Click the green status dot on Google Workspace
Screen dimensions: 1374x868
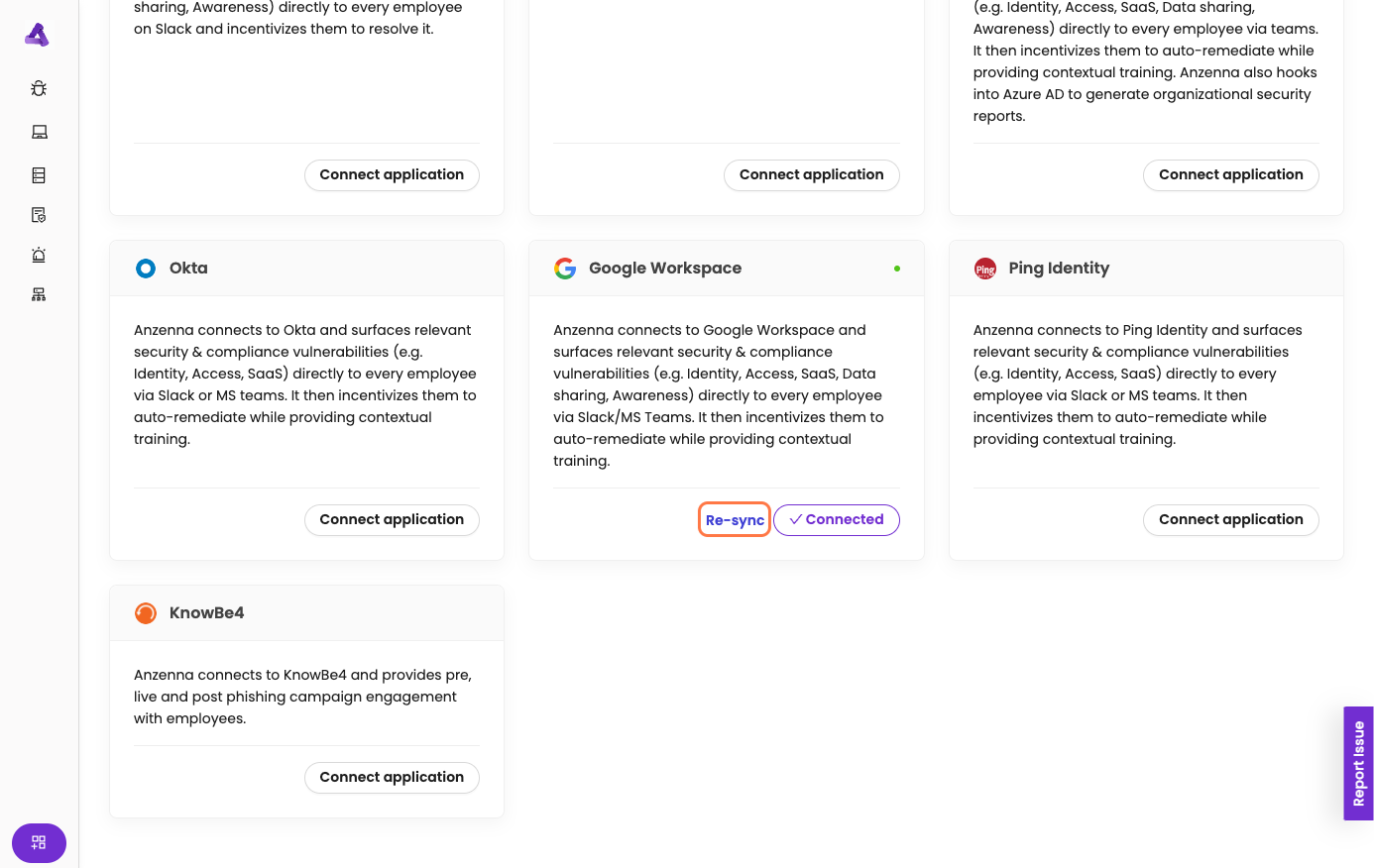click(x=897, y=269)
